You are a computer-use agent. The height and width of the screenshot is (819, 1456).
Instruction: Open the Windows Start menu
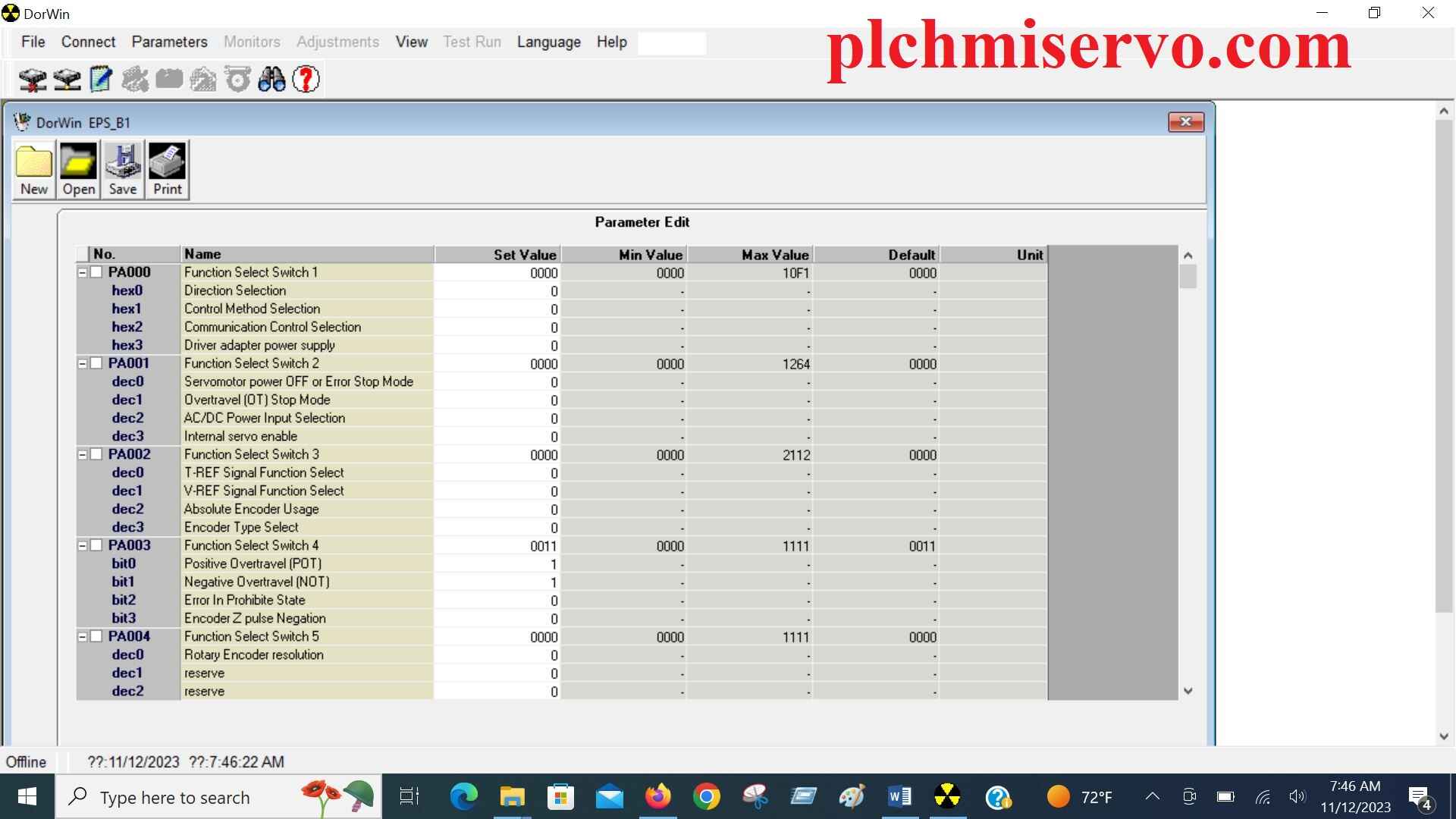[27, 797]
